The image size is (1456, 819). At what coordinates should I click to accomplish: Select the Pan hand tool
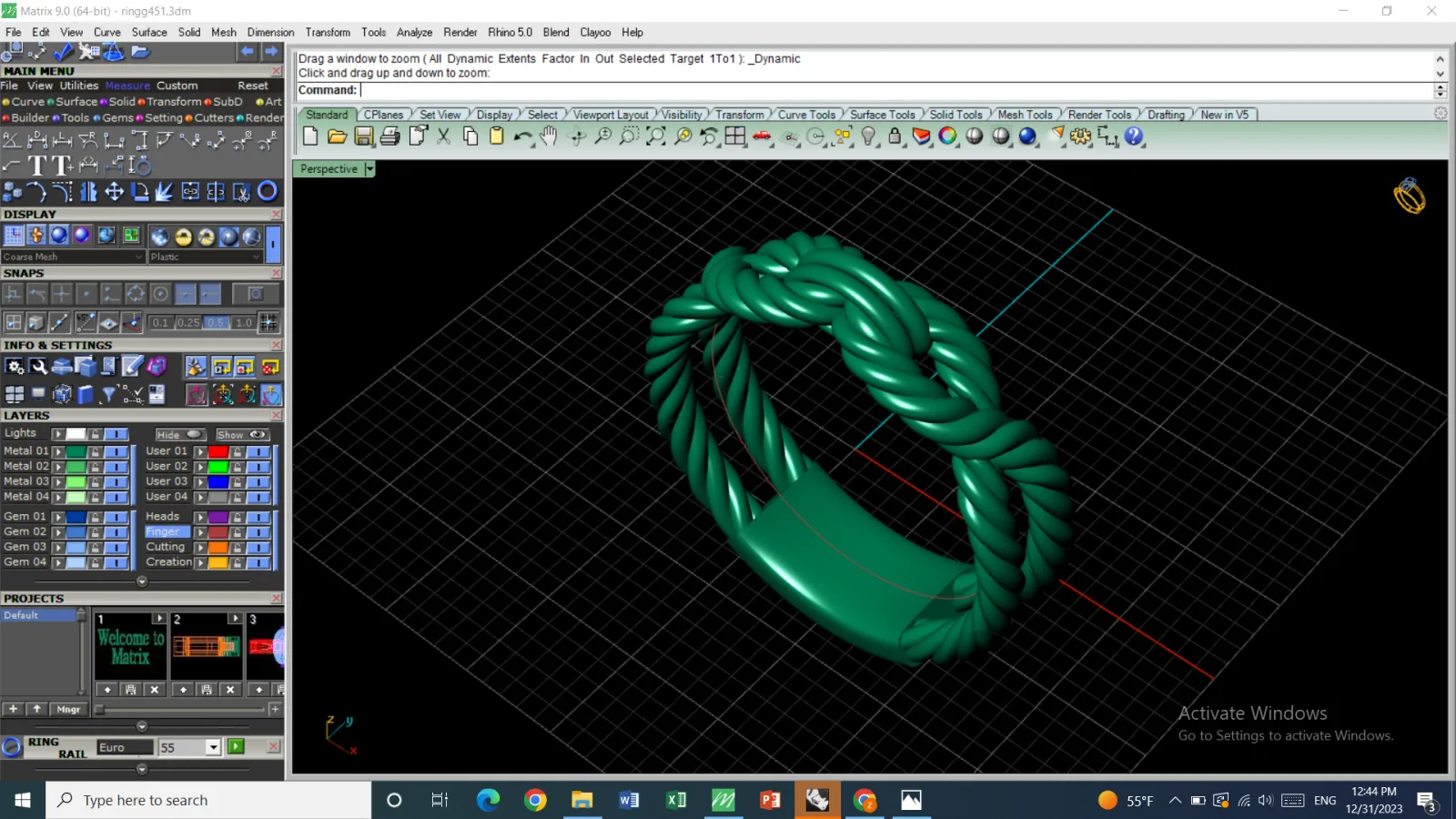tap(548, 136)
